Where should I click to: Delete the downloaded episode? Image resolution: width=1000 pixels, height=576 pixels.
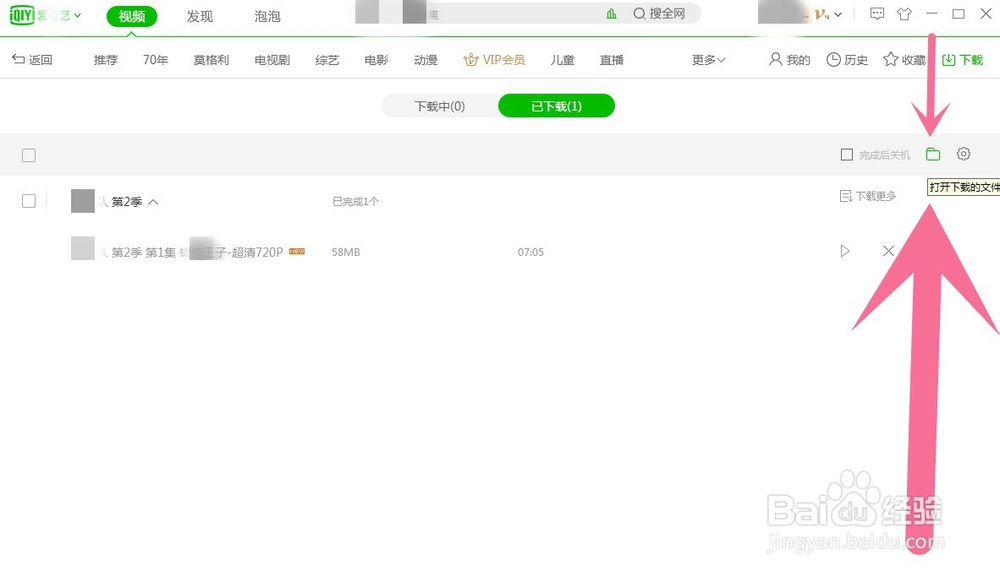888,251
